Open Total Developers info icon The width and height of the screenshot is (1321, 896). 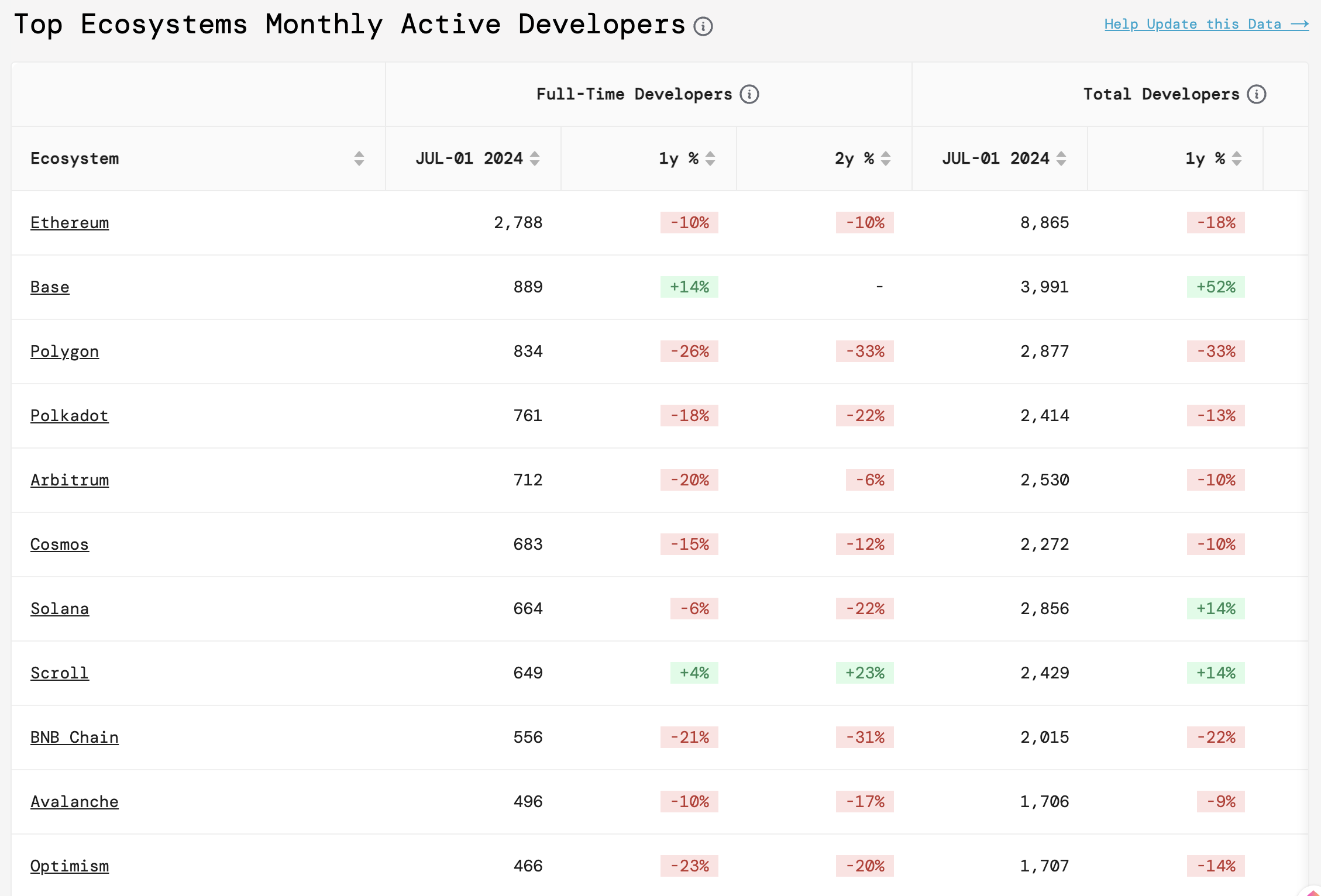click(1256, 94)
